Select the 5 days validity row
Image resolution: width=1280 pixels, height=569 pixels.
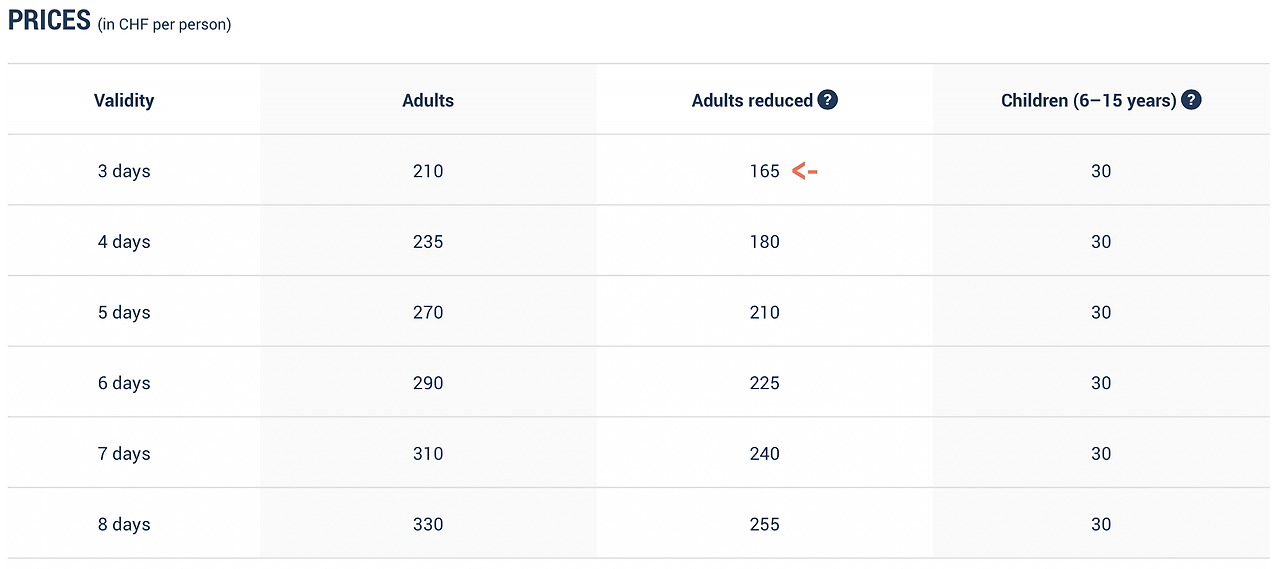click(x=640, y=312)
